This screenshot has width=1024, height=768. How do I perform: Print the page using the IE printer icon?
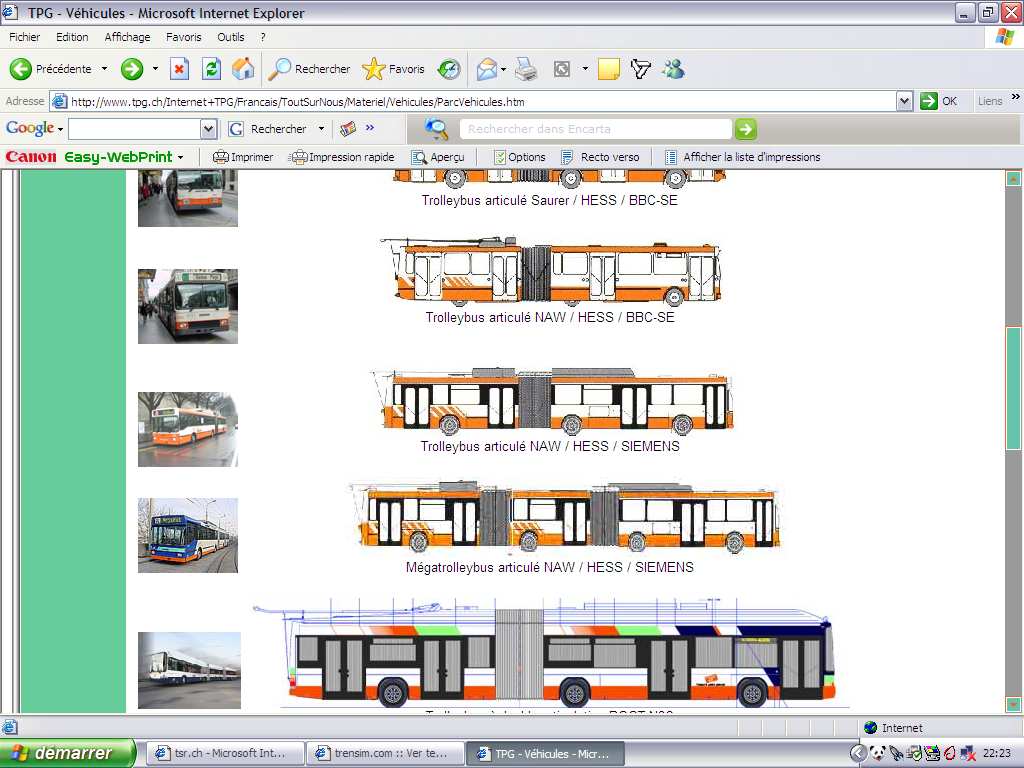click(527, 69)
